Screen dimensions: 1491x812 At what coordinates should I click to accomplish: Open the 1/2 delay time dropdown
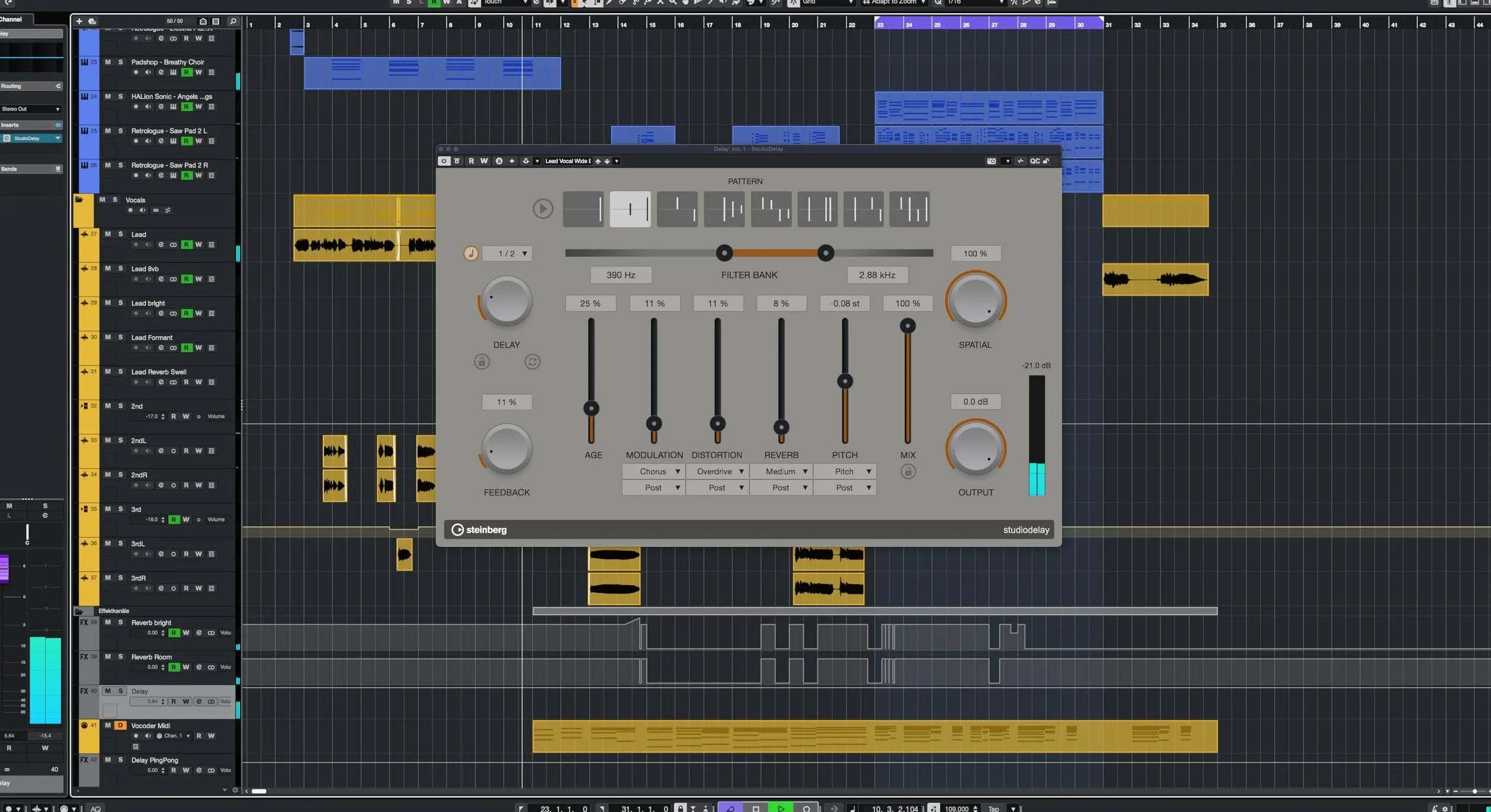tap(507, 254)
